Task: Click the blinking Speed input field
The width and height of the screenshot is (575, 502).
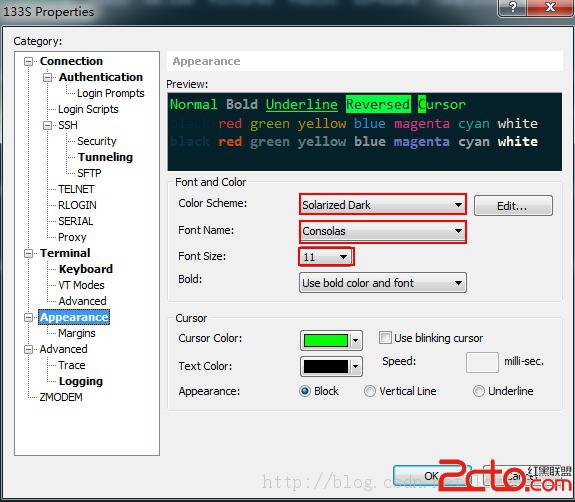Action: tap(482, 362)
